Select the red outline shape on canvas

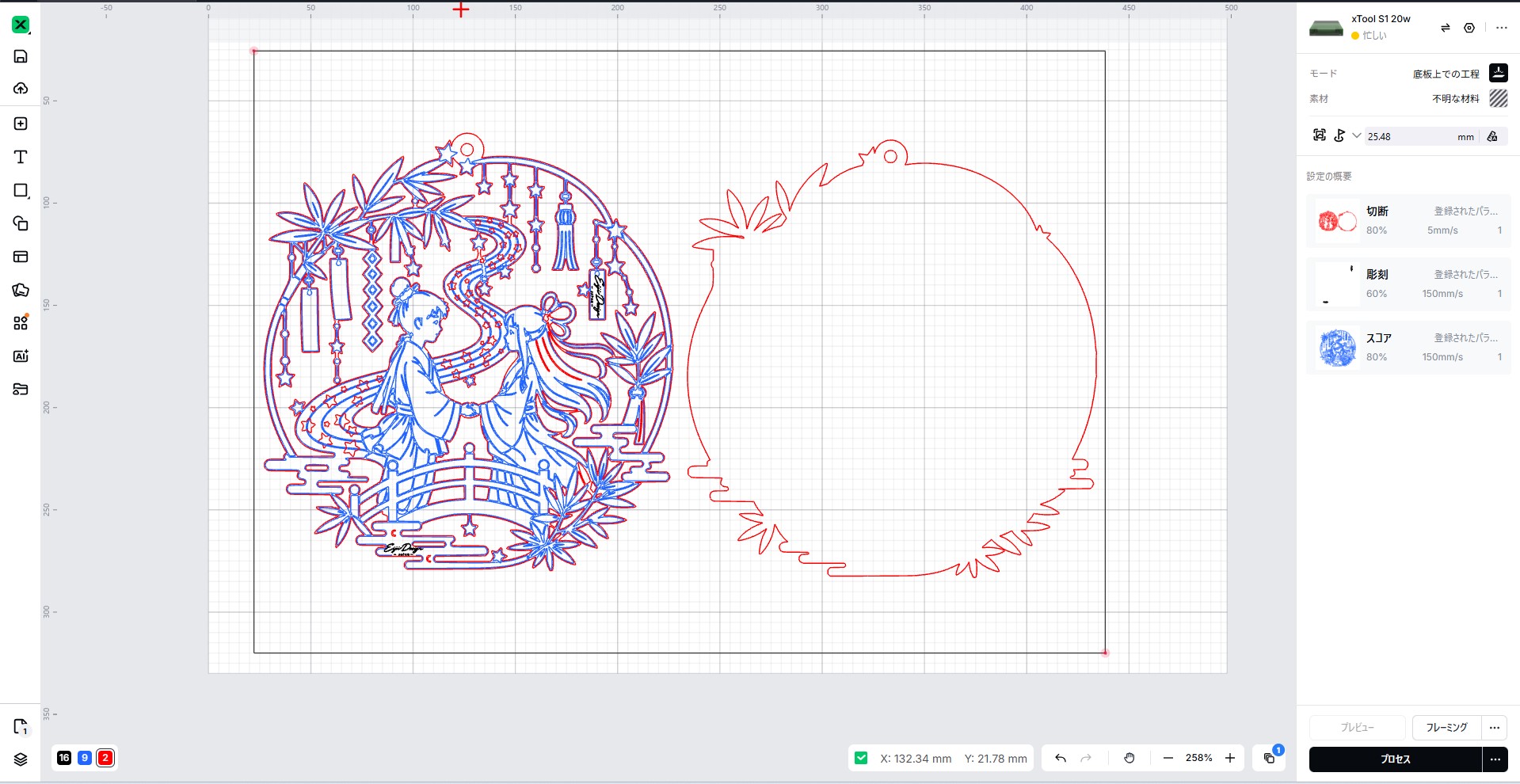[x=892, y=360]
